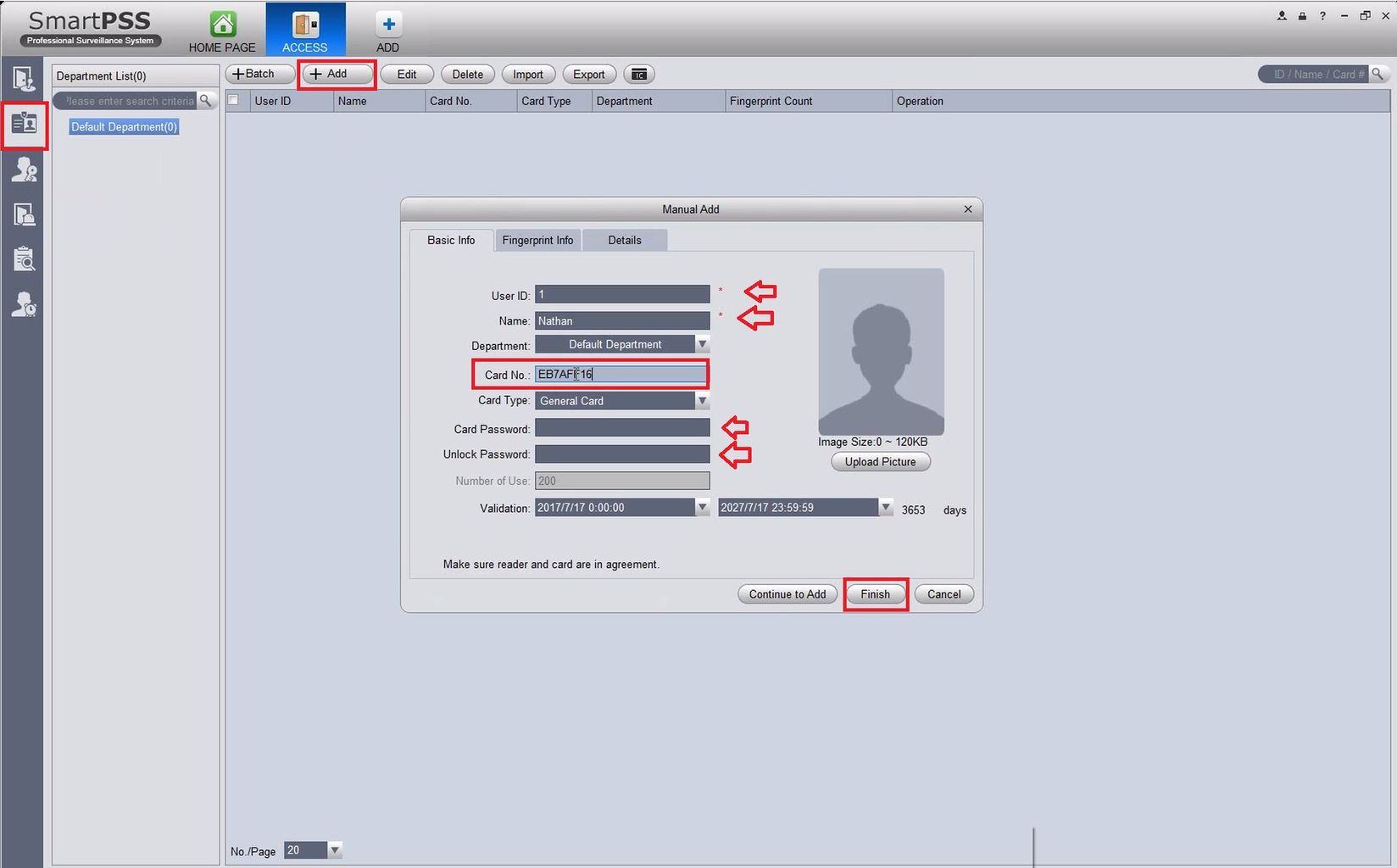The width and height of the screenshot is (1397, 868).
Task: Click the lock icon in title bar
Action: point(1302,15)
